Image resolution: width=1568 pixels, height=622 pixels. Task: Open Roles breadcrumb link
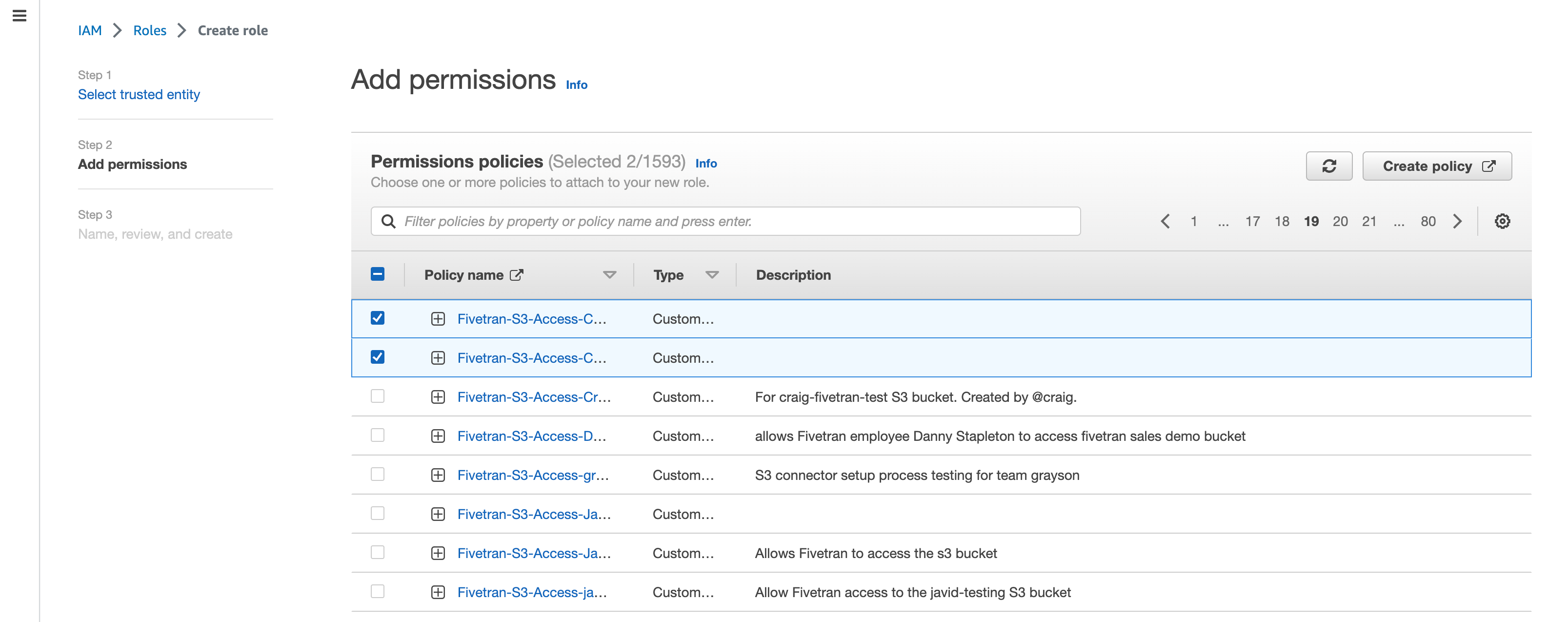(150, 30)
